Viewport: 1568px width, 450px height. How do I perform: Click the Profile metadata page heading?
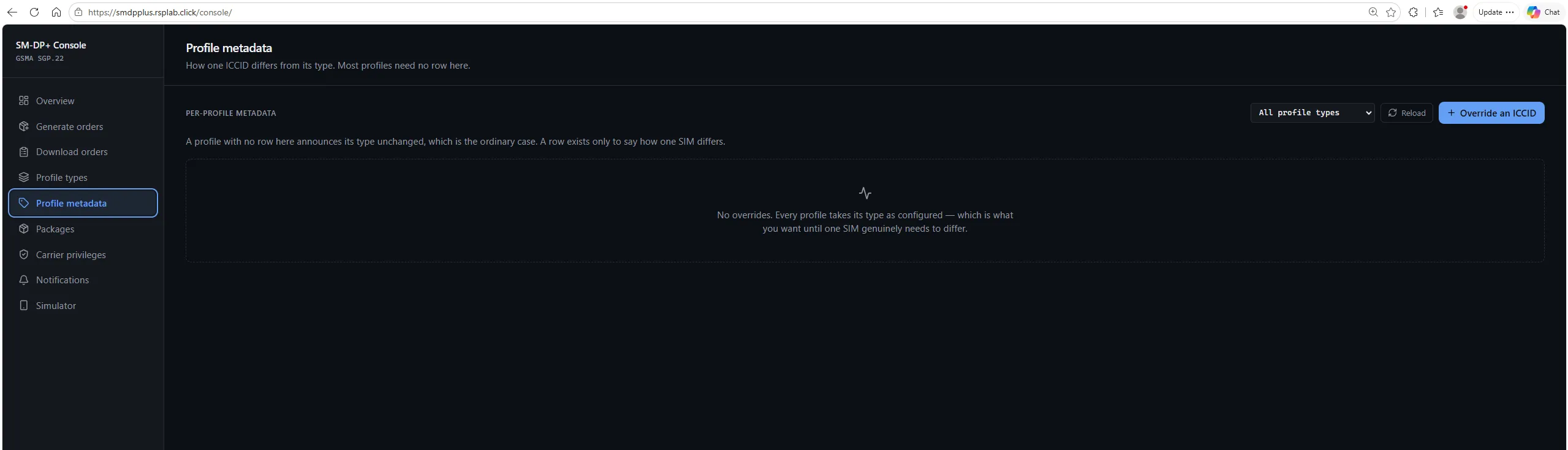pos(229,48)
